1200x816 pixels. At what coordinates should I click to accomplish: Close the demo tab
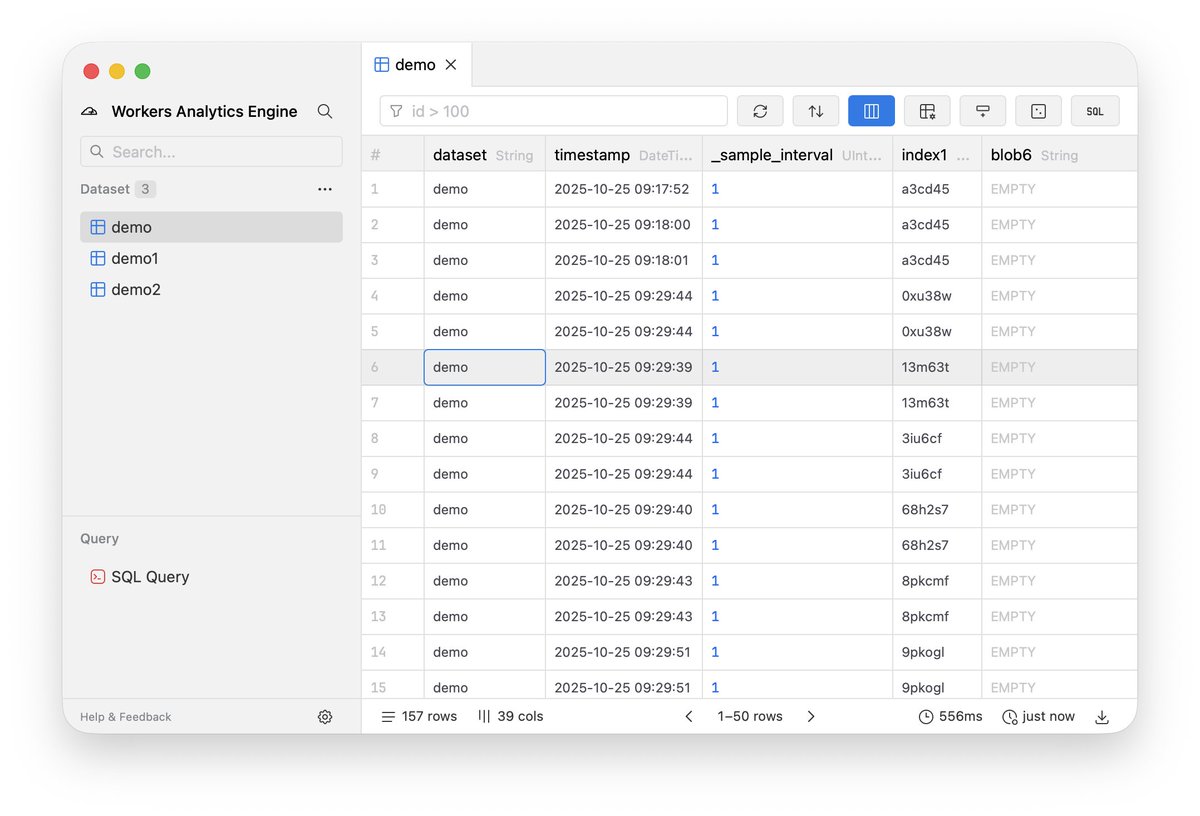click(x=451, y=65)
